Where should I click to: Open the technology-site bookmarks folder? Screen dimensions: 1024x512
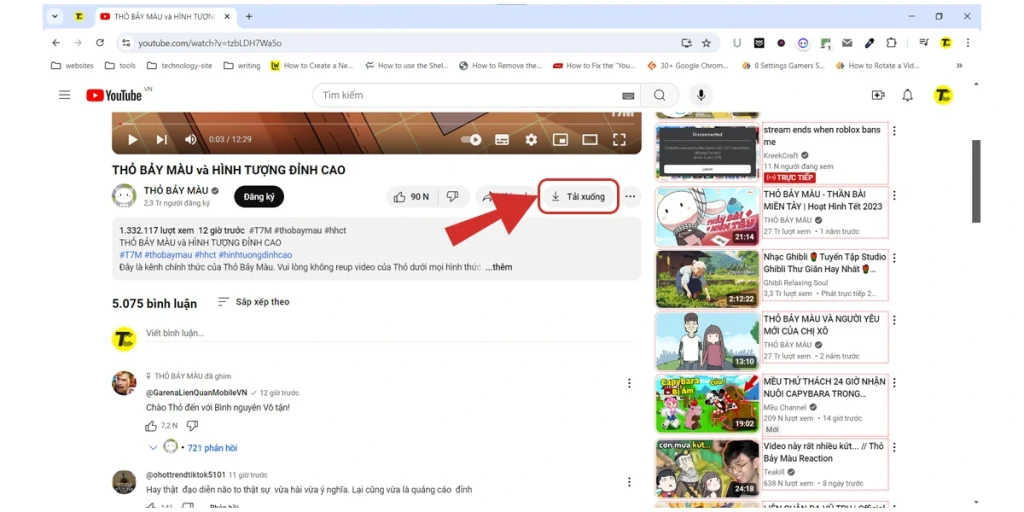pyautogui.click(x=181, y=65)
